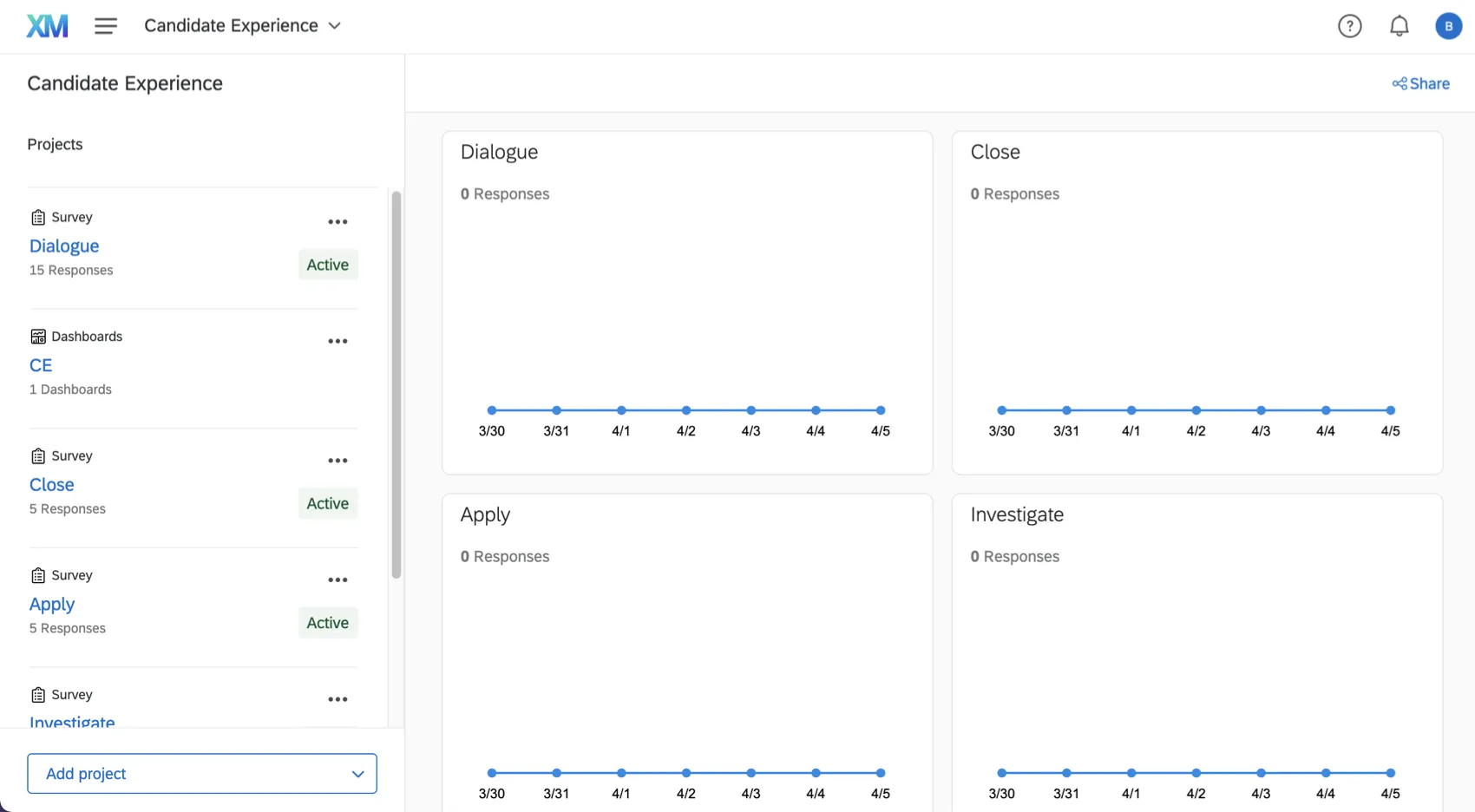The image size is (1475, 812).
Task: Click the Survey icon beside Apply
Action: (37, 574)
